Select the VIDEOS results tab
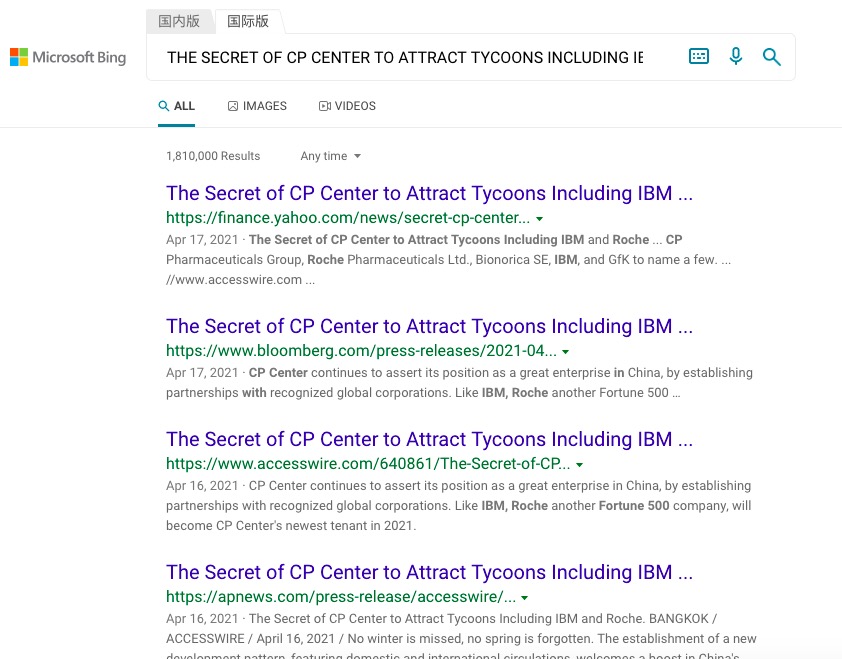Viewport: 842px width, 659px height. tap(347, 106)
